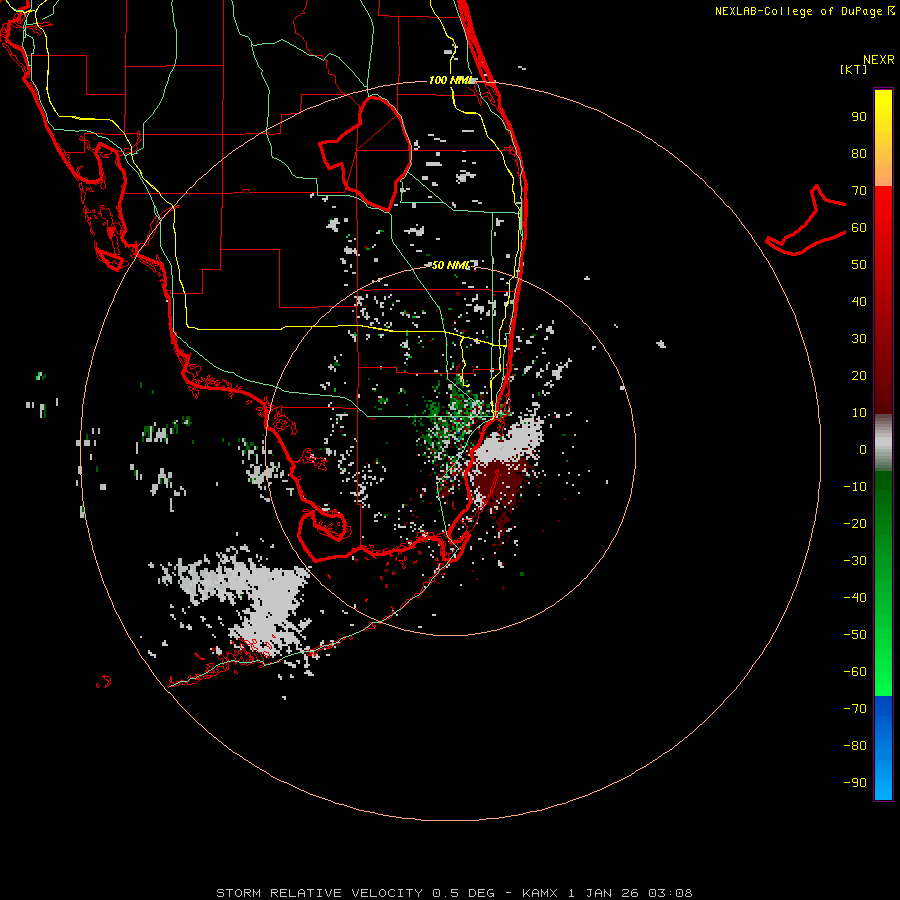Image resolution: width=900 pixels, height=900 pixels.
Task: Select the -50 value on the velocity scale
Action: click(855, 635)
